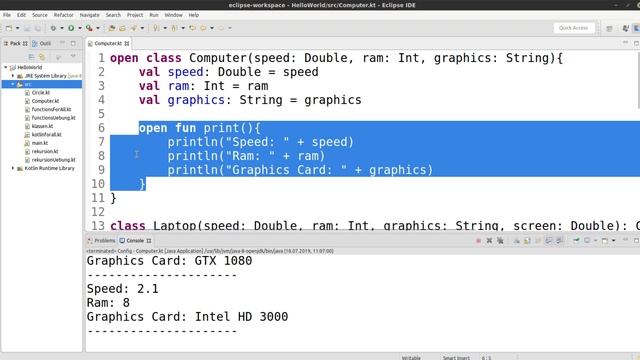Click the Save All toolbar icon
The width and height of the screenshot is (640, 360).
38,28
